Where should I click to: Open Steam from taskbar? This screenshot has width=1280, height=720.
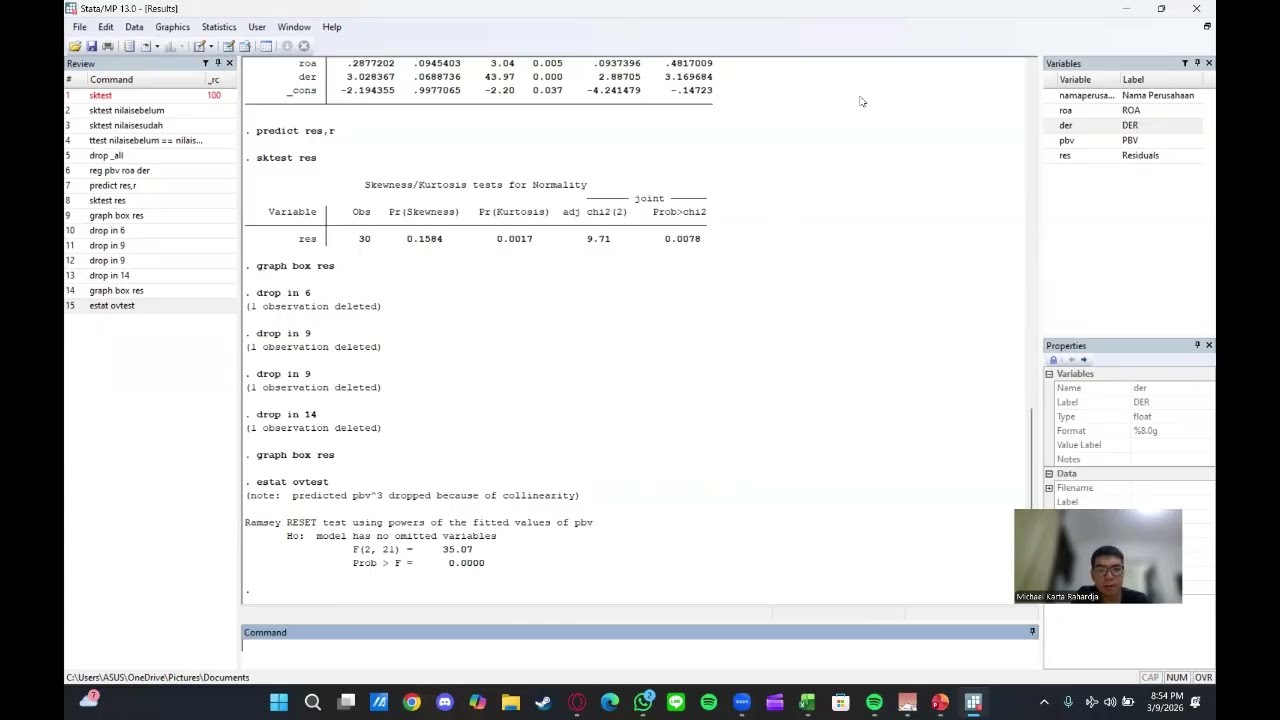pos(543,702)
